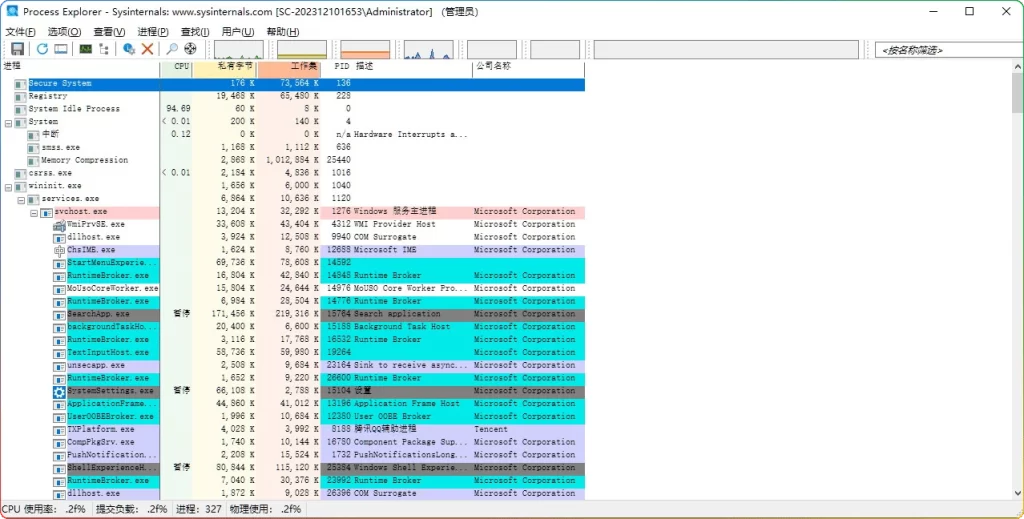Screen dimensions: 1024x519
Task: Click the smss.exe process icon
Action: point(33,148)
